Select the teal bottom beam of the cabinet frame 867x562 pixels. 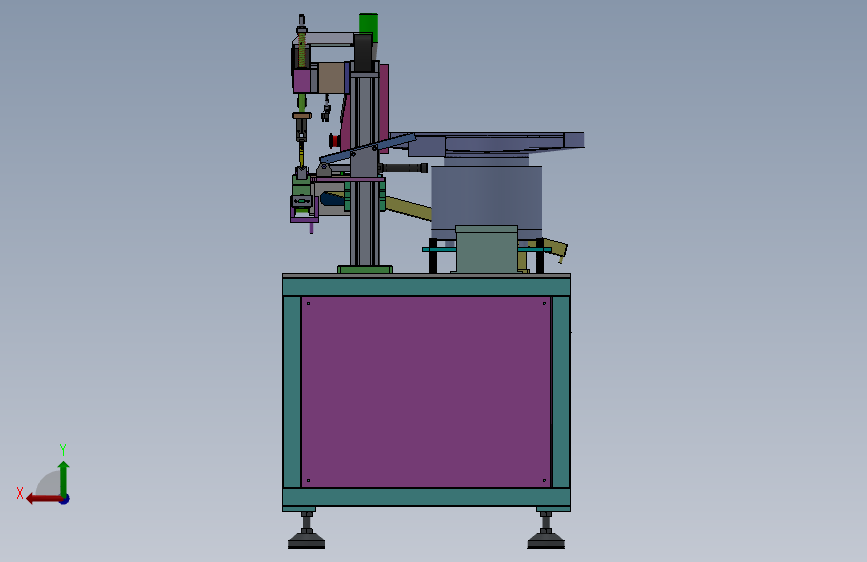(x=426, y=496)
